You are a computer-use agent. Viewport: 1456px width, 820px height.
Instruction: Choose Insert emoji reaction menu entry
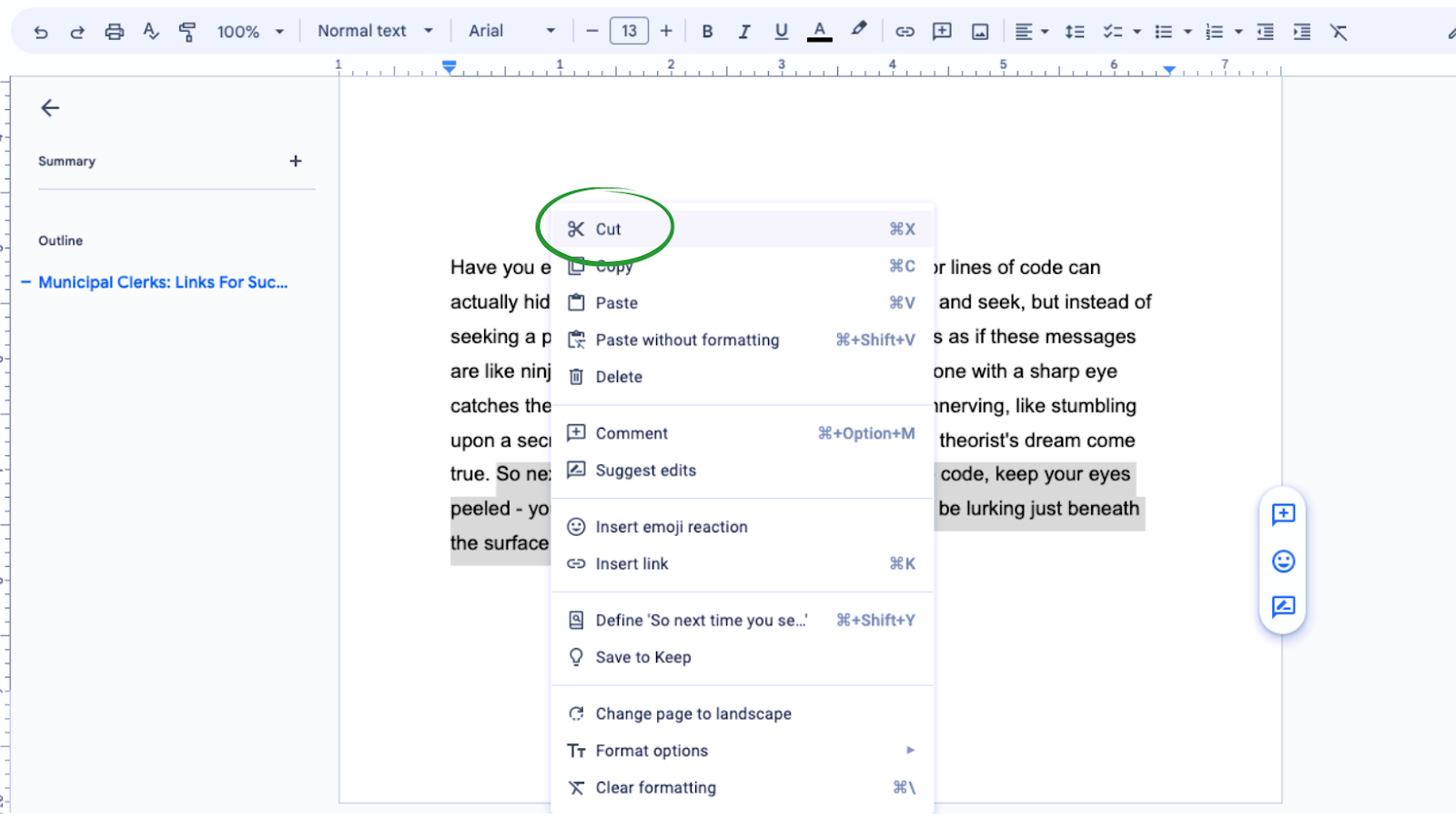pyautogui.click(x=742, y=527)
